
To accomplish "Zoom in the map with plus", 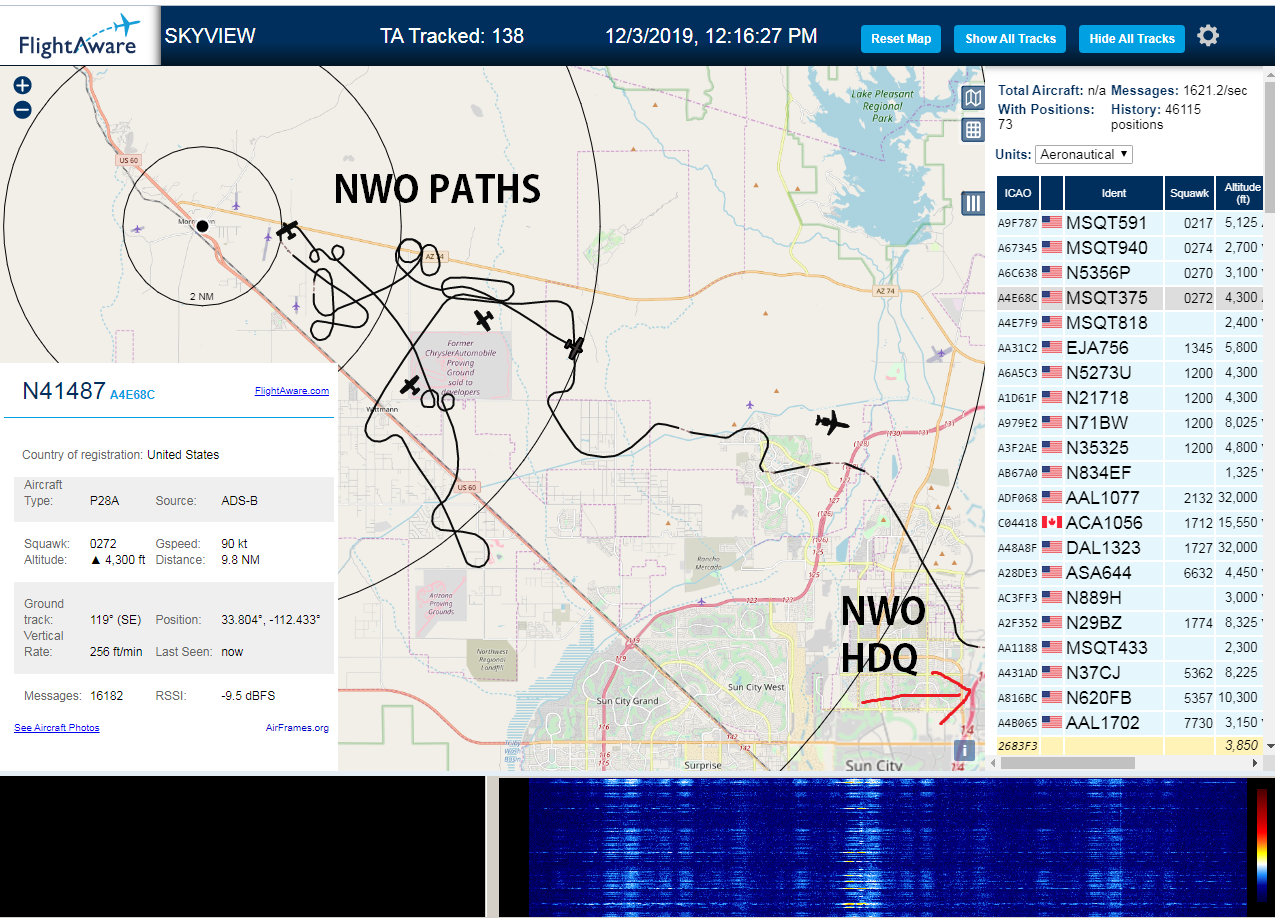I will click(22, 86).
